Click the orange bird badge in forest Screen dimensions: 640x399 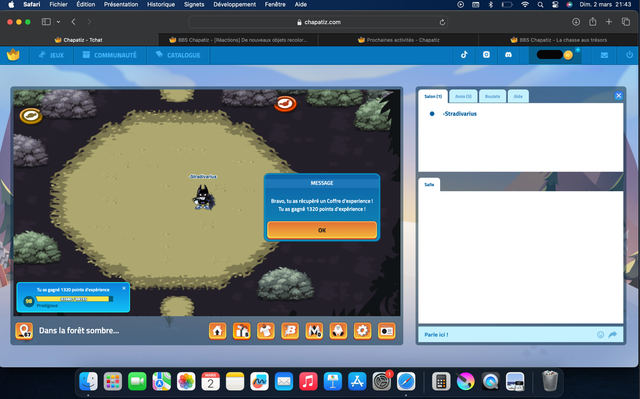click(285, 104)
